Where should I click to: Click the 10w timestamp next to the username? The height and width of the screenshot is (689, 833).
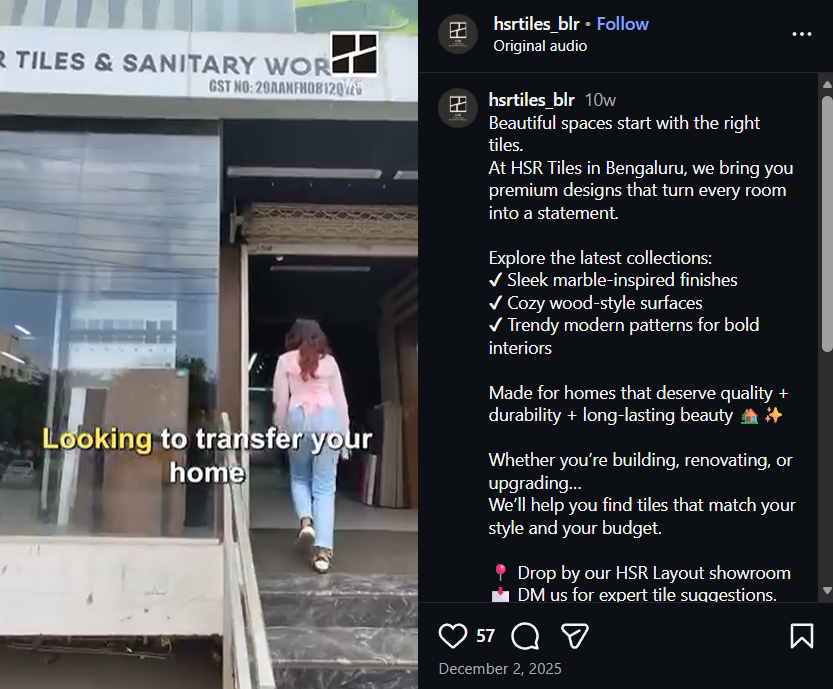click(x=600, y=100)
